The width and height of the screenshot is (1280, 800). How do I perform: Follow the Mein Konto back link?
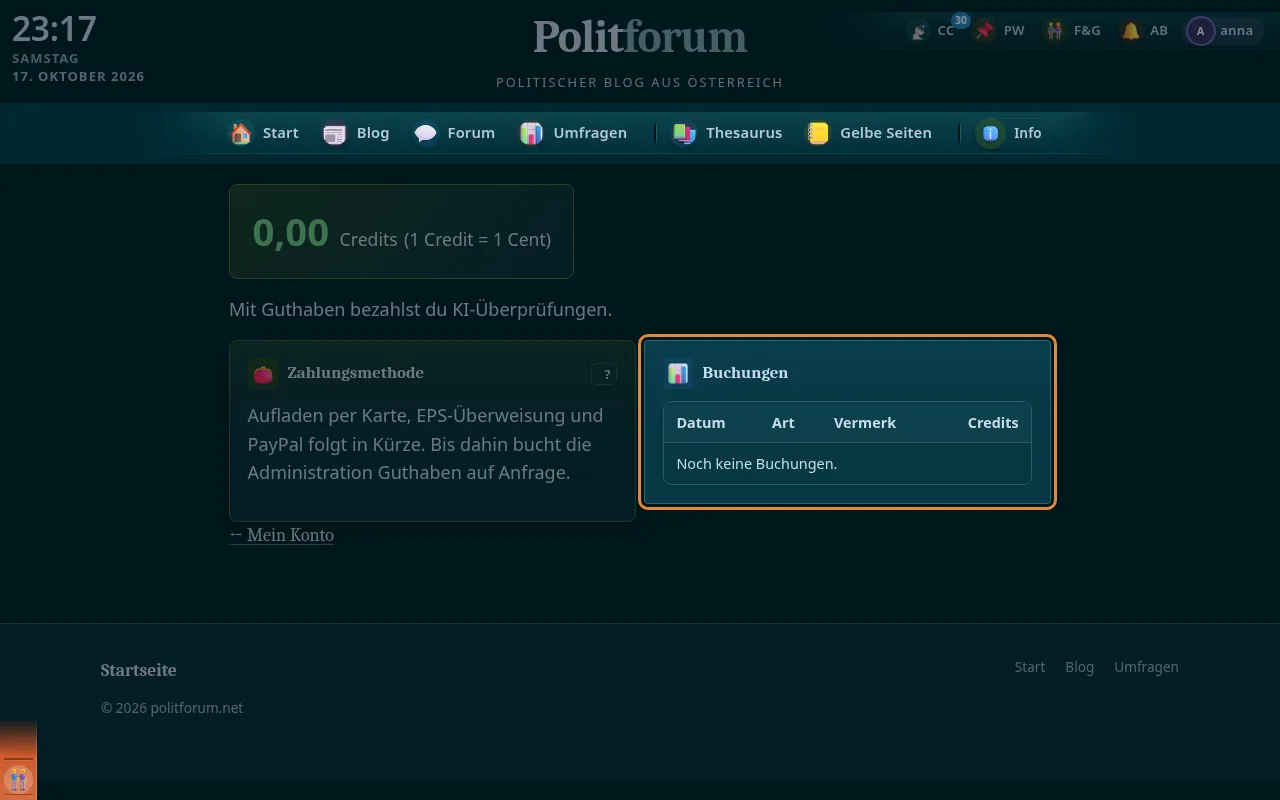tap(282, 535)
